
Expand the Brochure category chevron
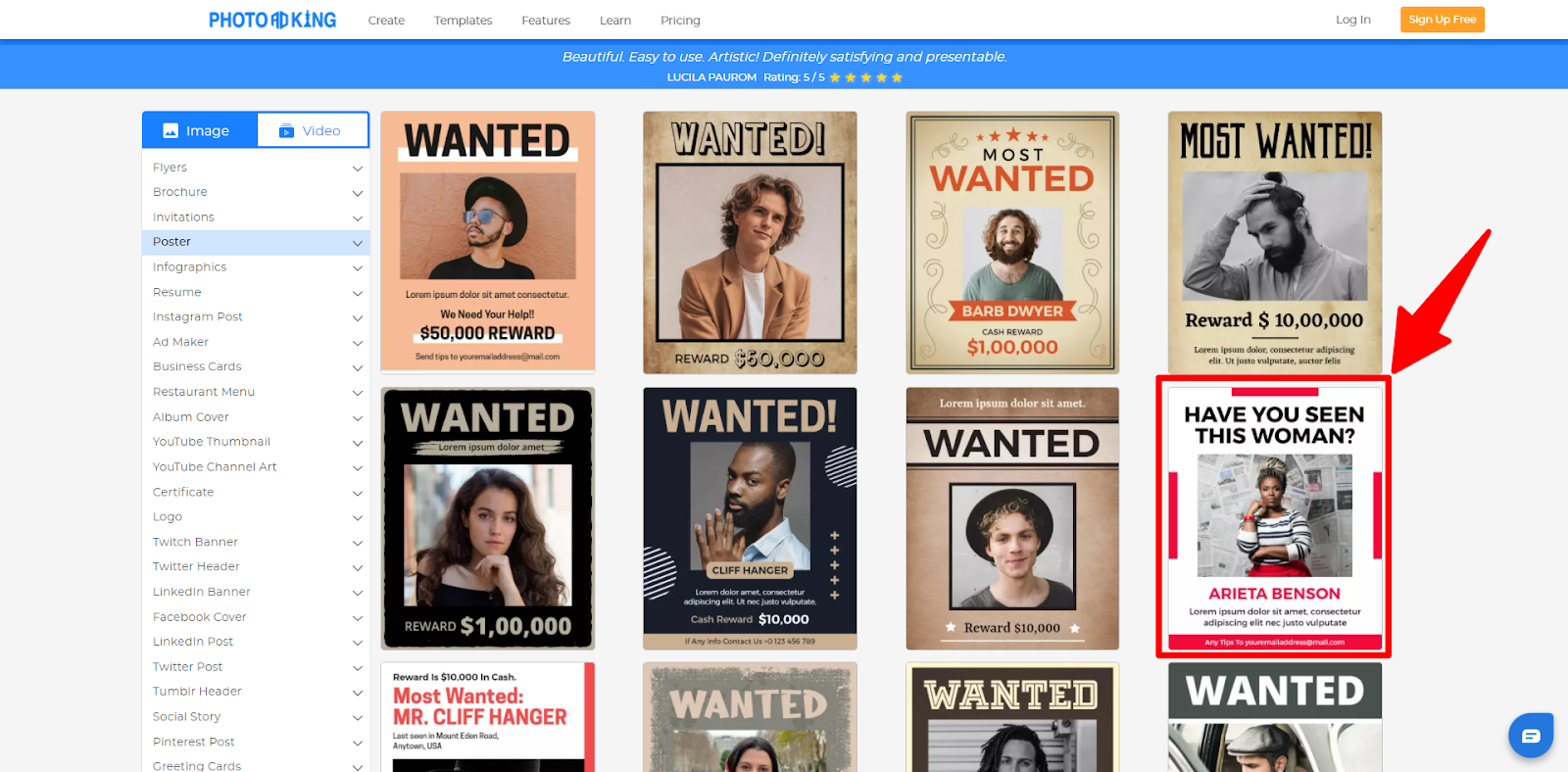(x=358, y=193)
